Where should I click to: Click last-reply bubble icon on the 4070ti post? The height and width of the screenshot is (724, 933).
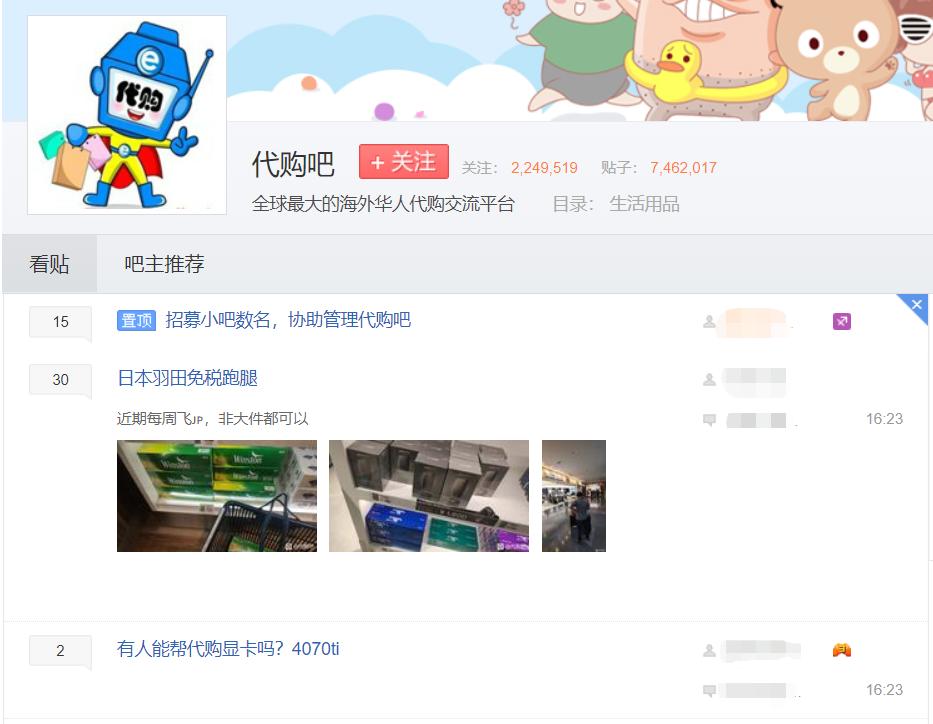click(x=709, y=690)
